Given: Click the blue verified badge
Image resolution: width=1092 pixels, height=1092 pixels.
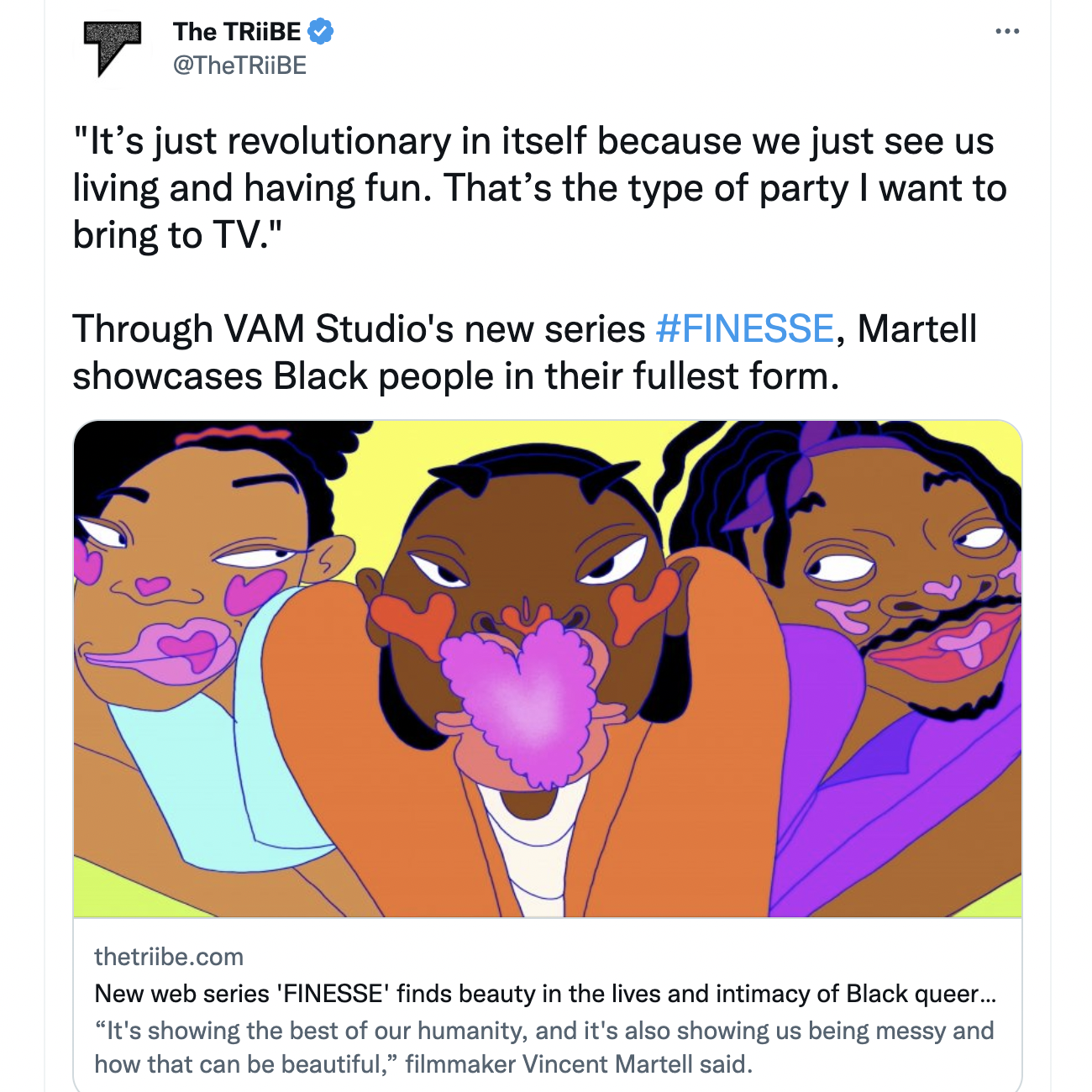Looking at the screenshot, I should 321,32.
